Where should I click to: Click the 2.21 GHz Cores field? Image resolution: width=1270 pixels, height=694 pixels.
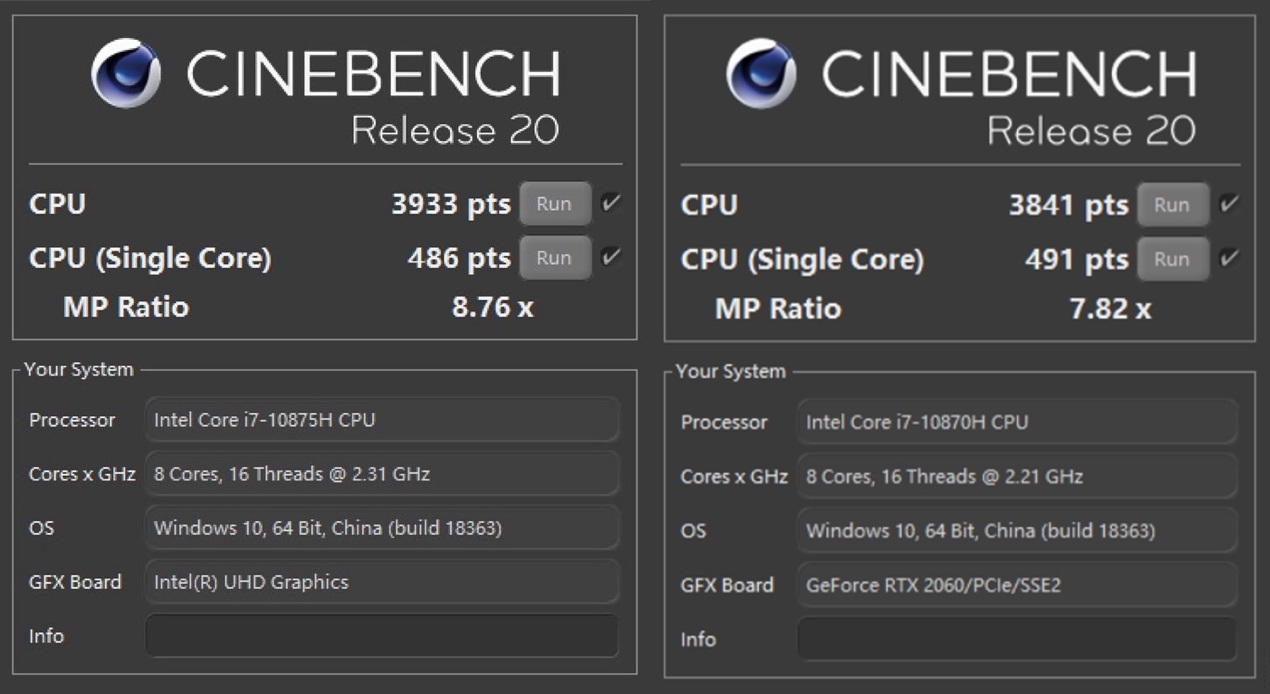[1017, 477]
